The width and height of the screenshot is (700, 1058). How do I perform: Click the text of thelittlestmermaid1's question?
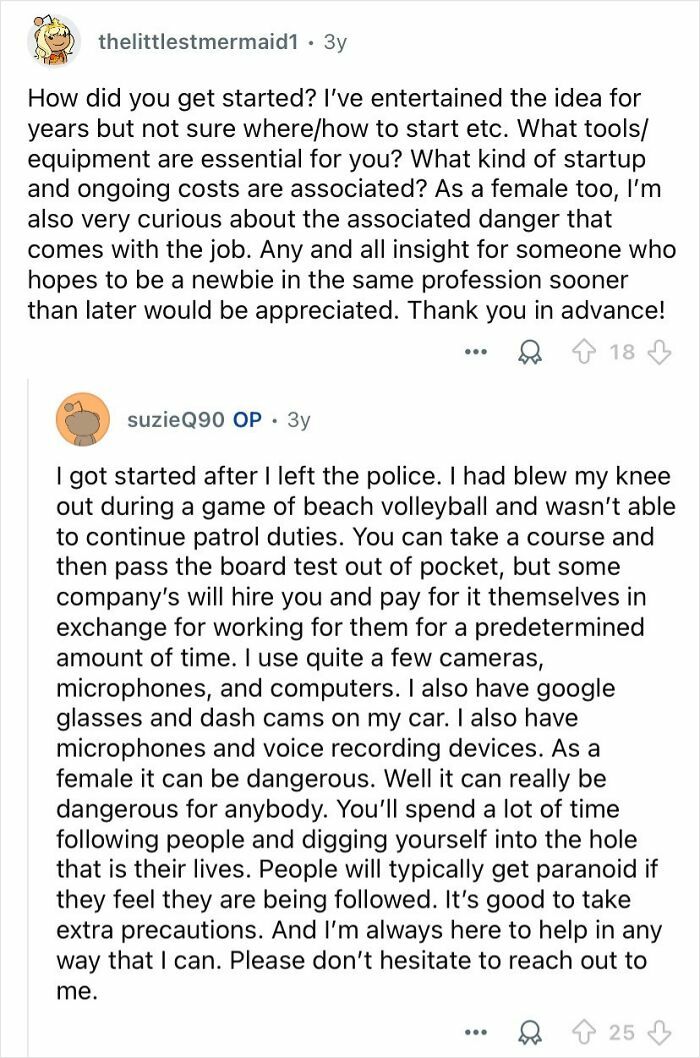coord(351,204)
